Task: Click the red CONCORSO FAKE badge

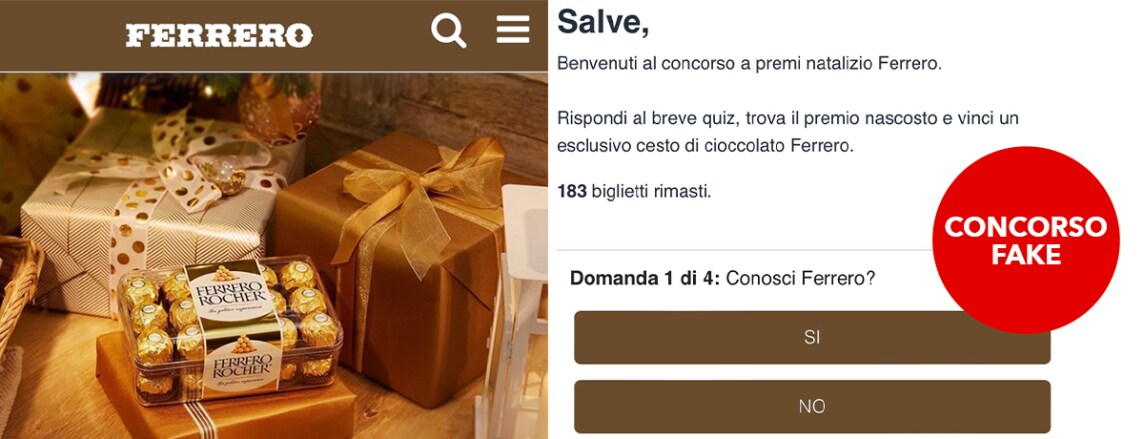Action: click(x=1025, y=240)
